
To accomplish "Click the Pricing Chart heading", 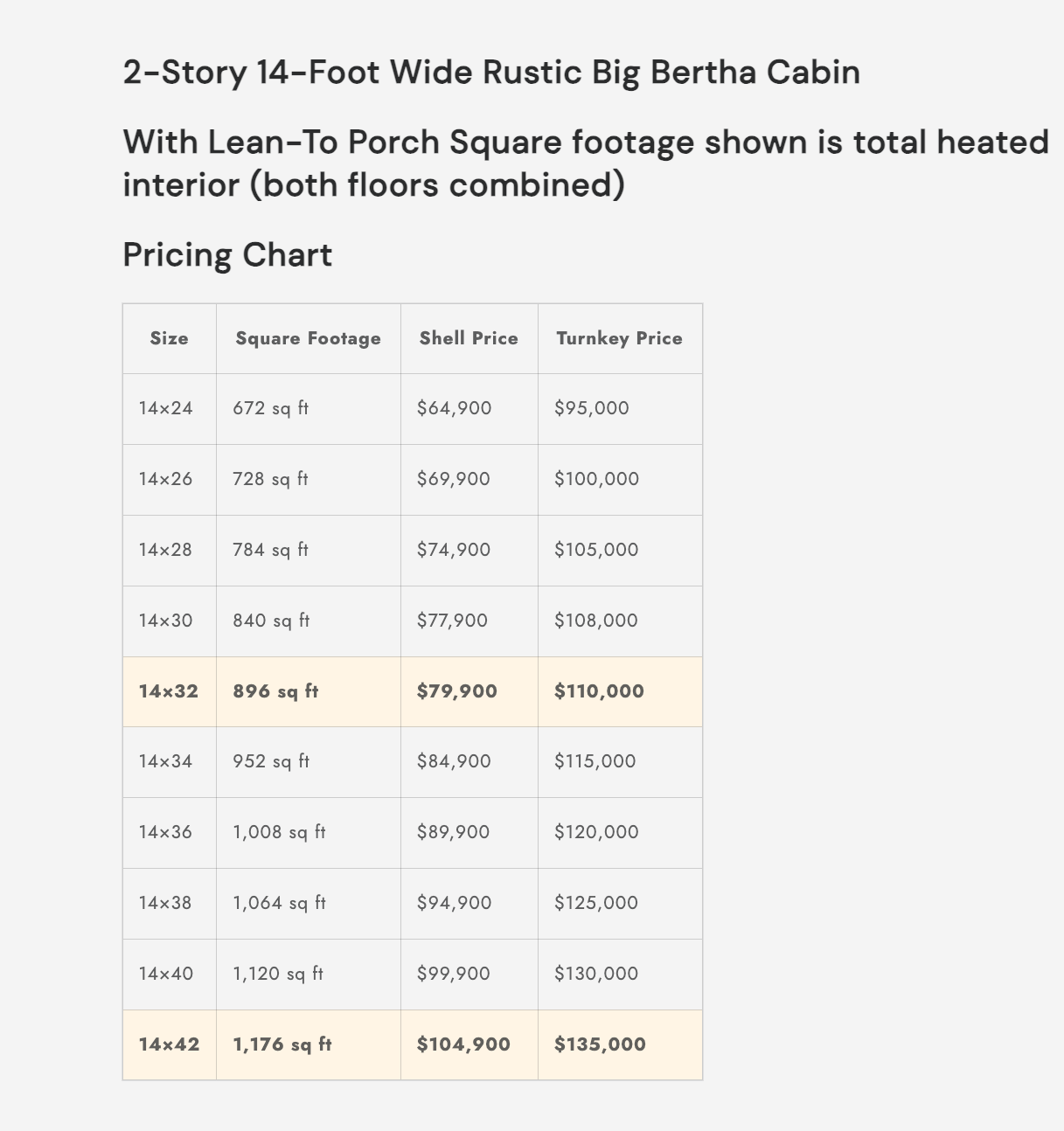I will point(227,254).
